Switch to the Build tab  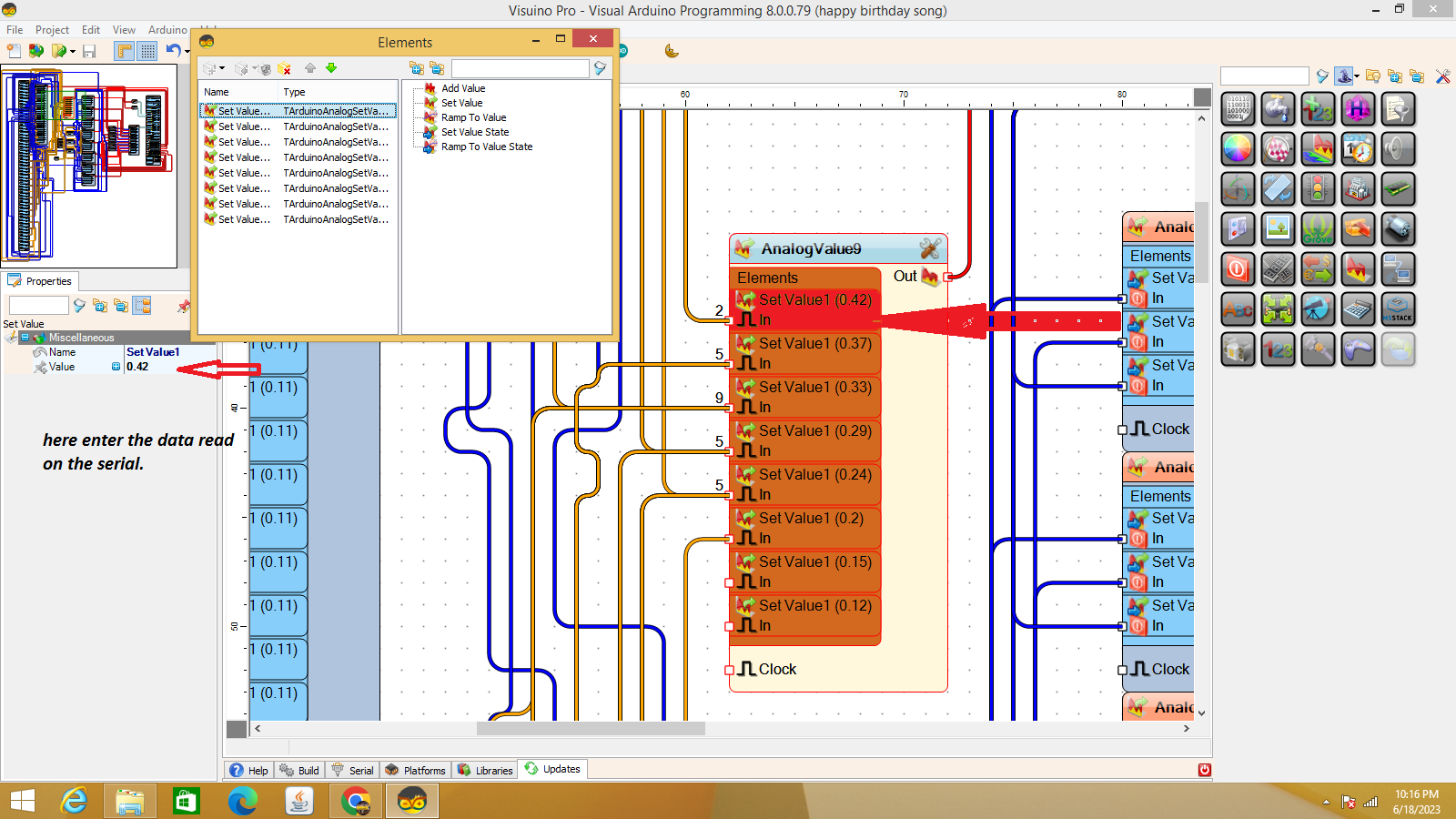(299, 770)
